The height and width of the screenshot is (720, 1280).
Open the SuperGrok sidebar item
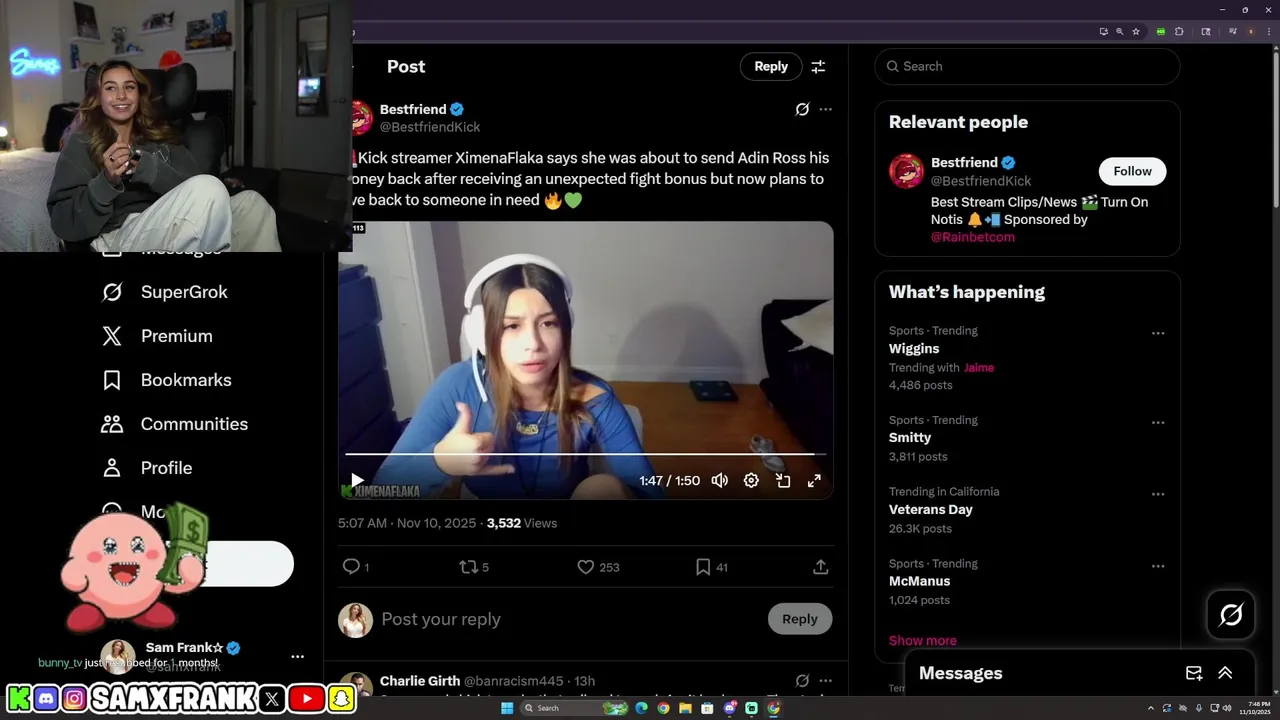pos(165,292)
